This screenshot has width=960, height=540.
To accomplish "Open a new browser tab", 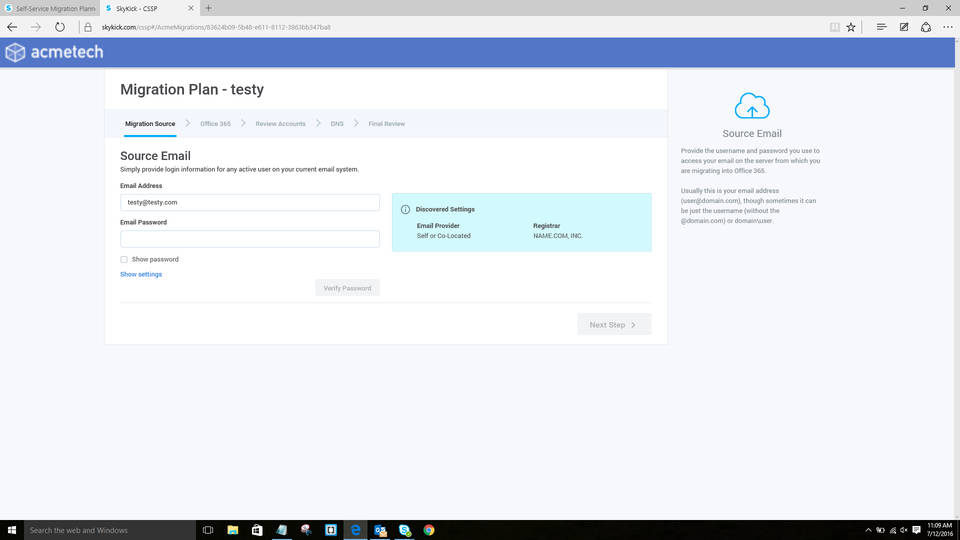I will click(x=208, y=8).
